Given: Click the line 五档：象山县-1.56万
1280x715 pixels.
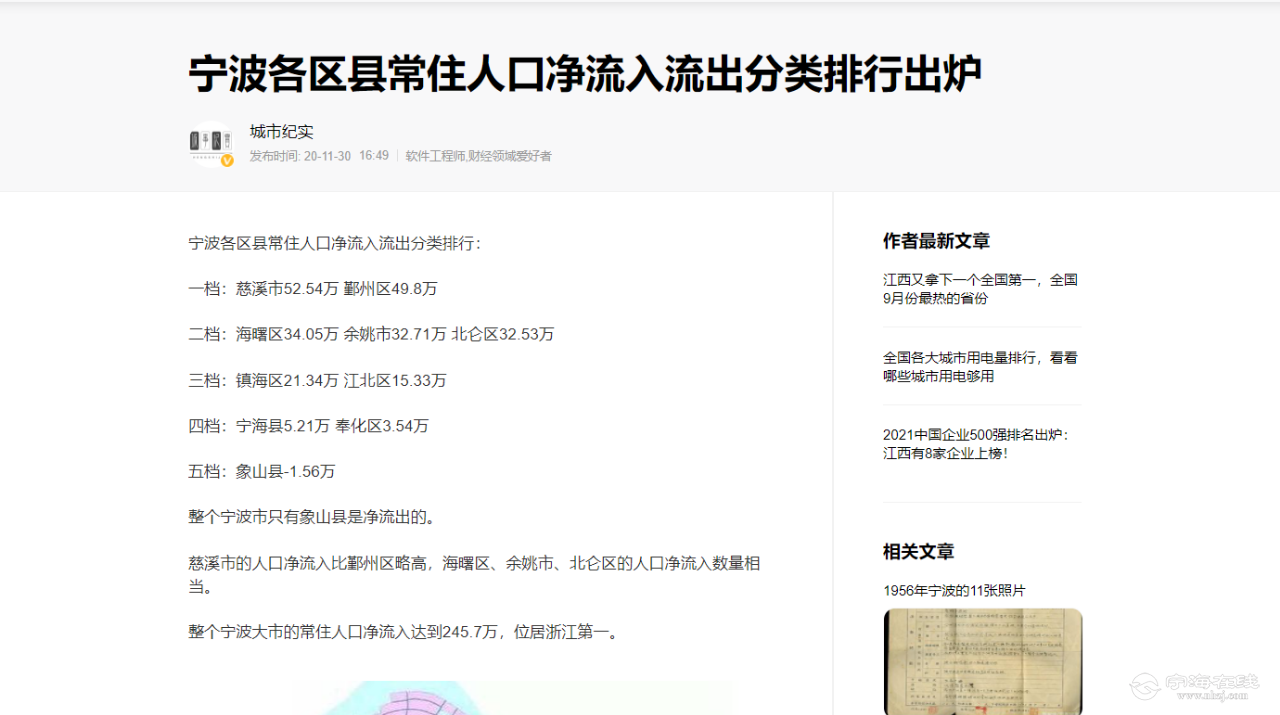Looking at the screenshot, I should pyautogui.click(x=262, y=472).
